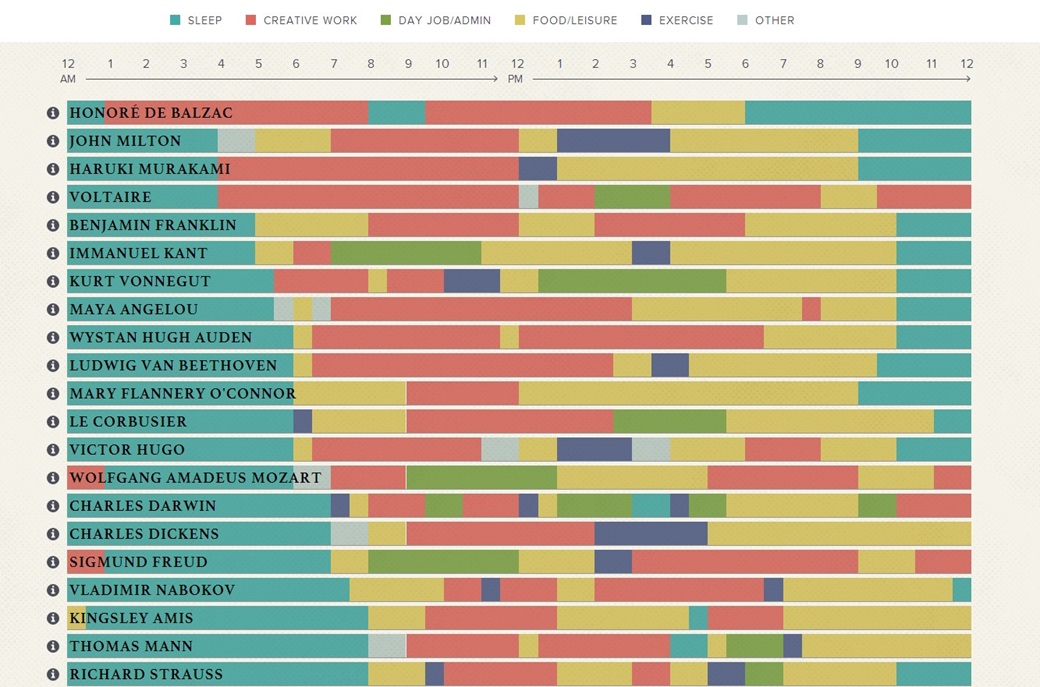Show info for Charles Dickens row
The height and width of the screenshot is (687, 1040).
pos(53,534)
